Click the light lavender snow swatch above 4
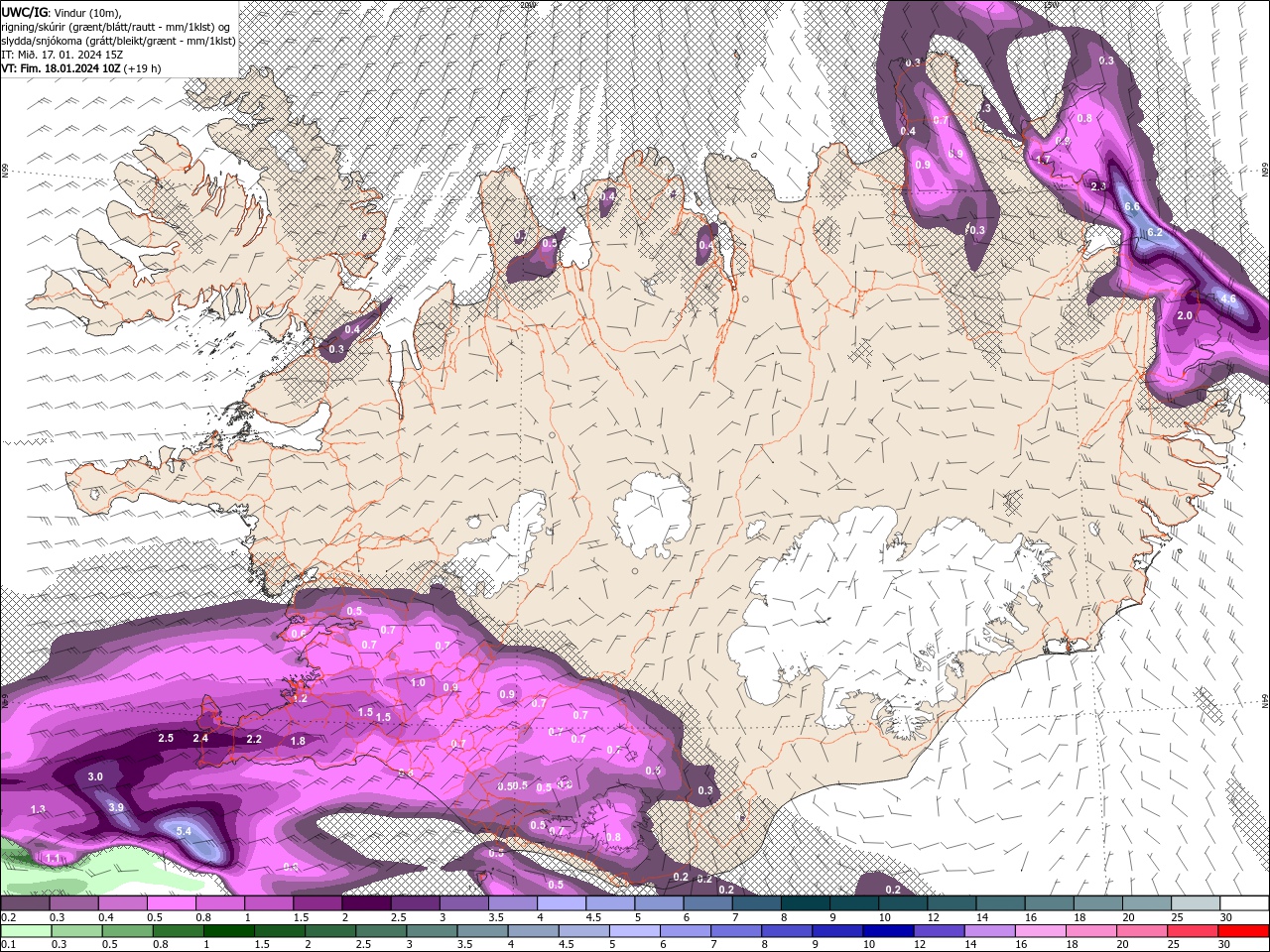 (x=562, y=903)
